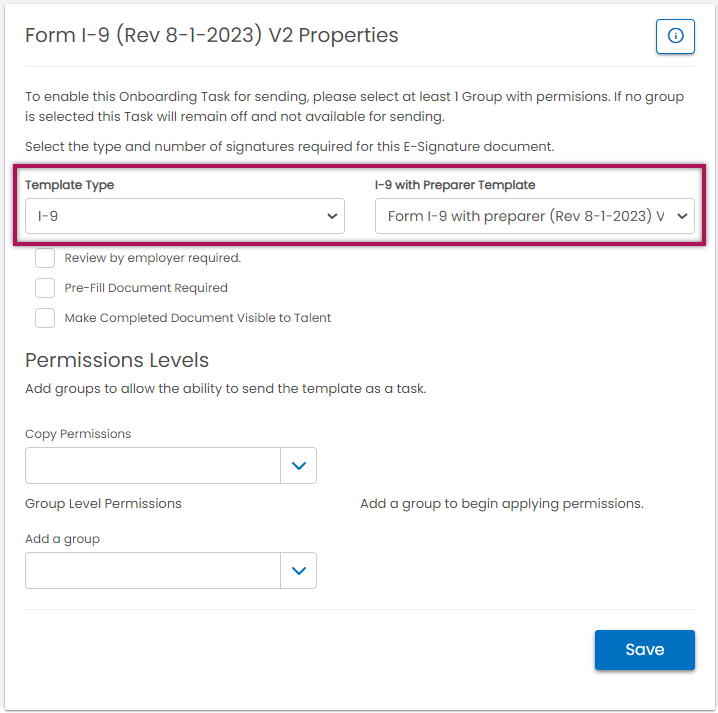
Task: Expand the Copy Permissions arrow button
Action: point(298,466)
